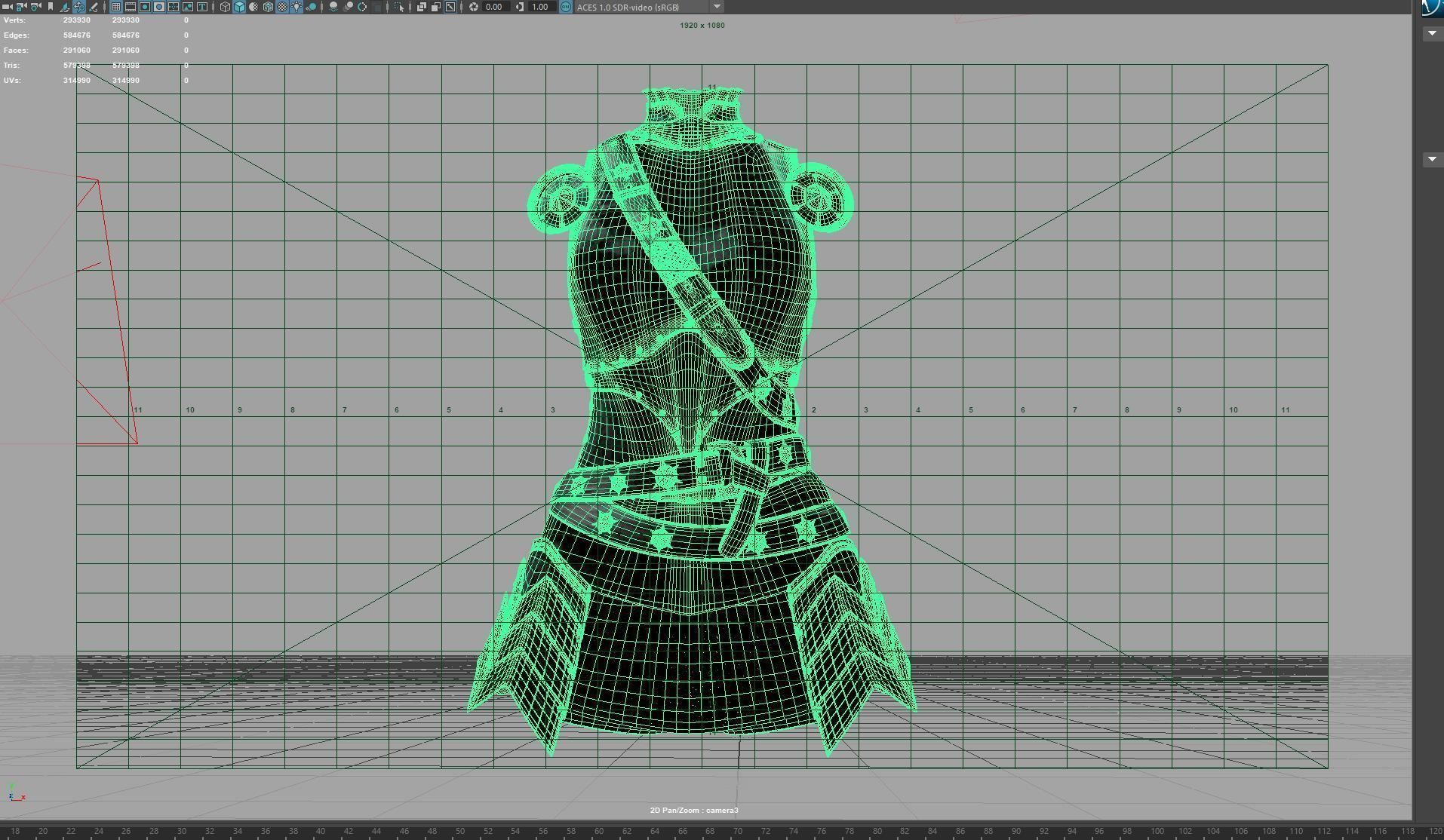Toggle Screen Space Ambient Occlusion icon

coord(333,7)
